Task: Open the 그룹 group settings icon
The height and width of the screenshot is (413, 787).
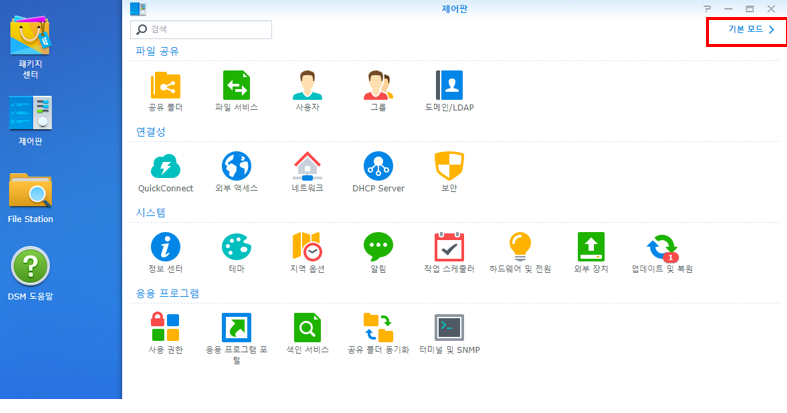Action: pyautogui.click(x=378, y=85)
